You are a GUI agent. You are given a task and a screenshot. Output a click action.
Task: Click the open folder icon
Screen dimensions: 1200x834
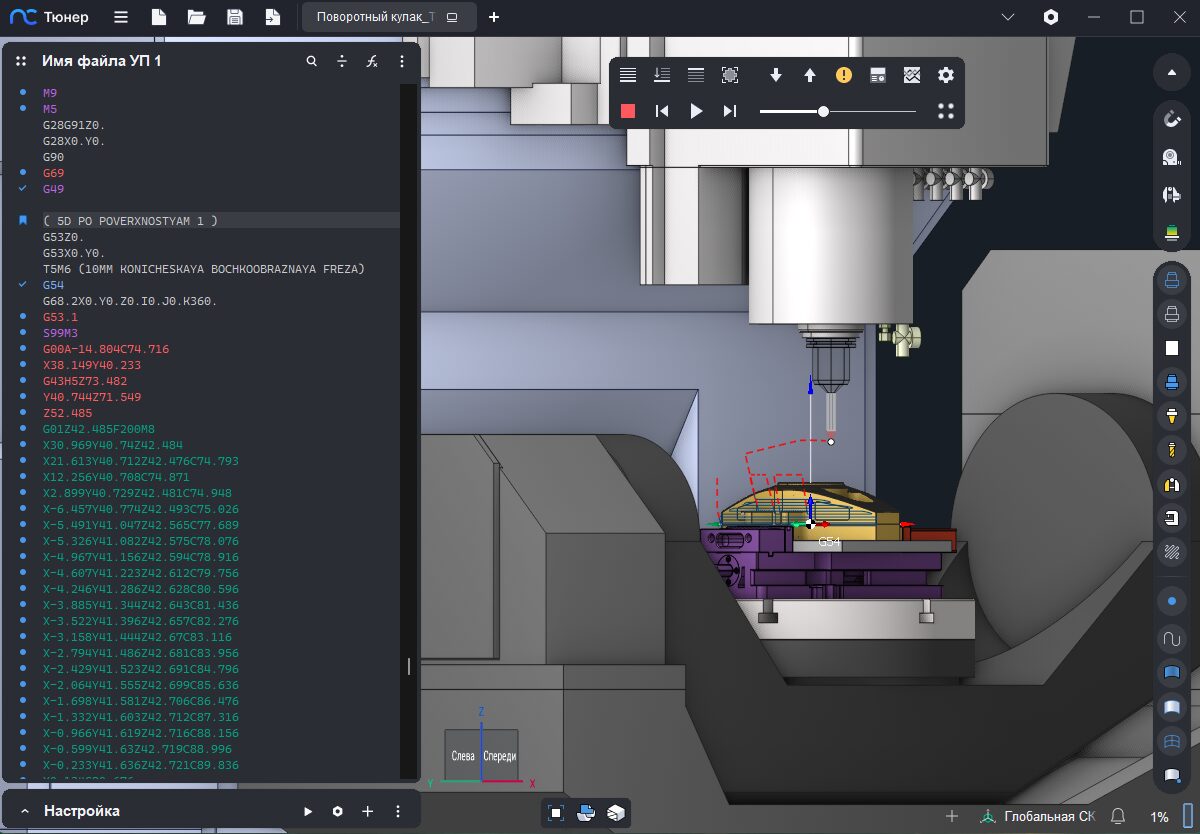[x=196, y=17]
